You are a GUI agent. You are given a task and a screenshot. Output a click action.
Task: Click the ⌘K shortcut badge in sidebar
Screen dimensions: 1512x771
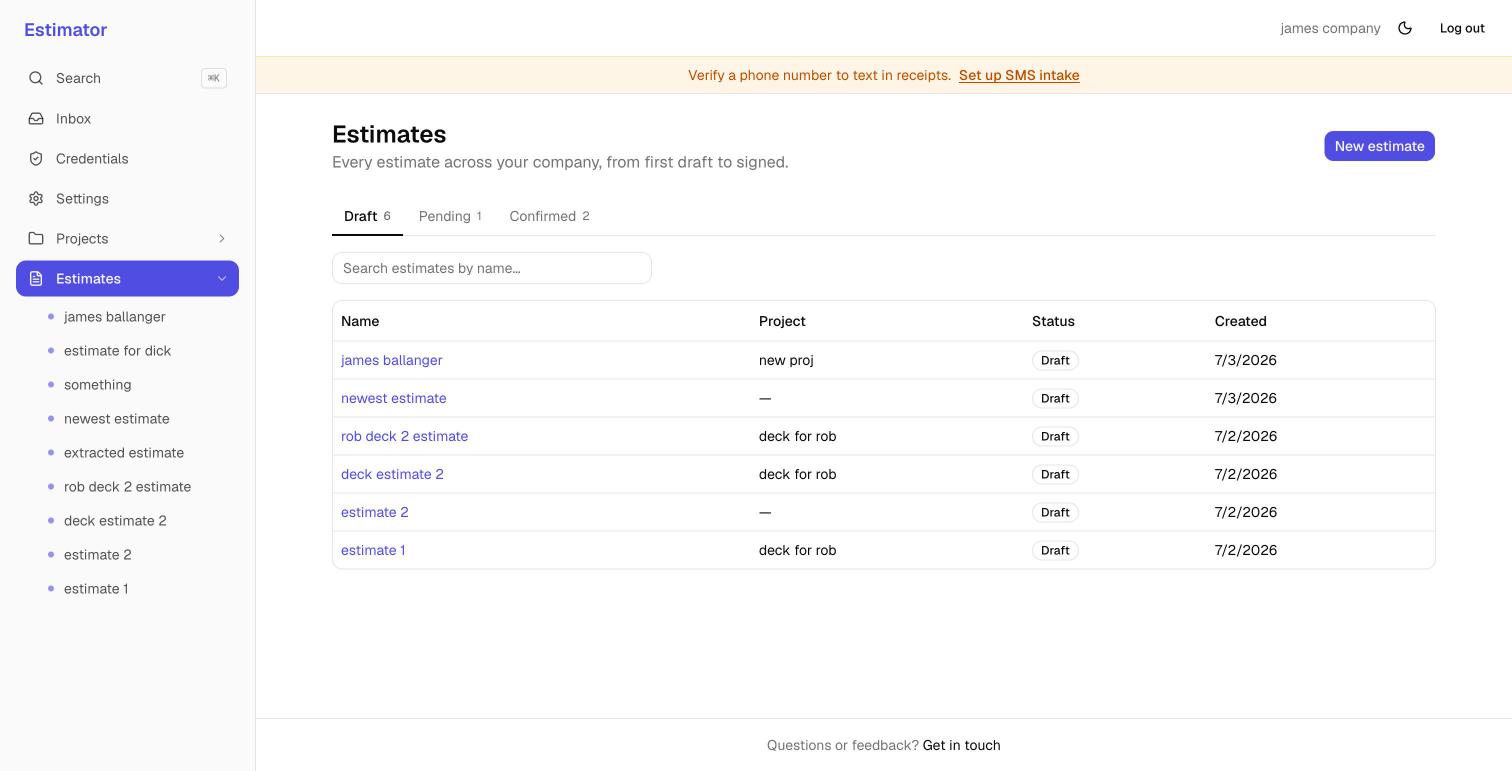tap(214, 78)
